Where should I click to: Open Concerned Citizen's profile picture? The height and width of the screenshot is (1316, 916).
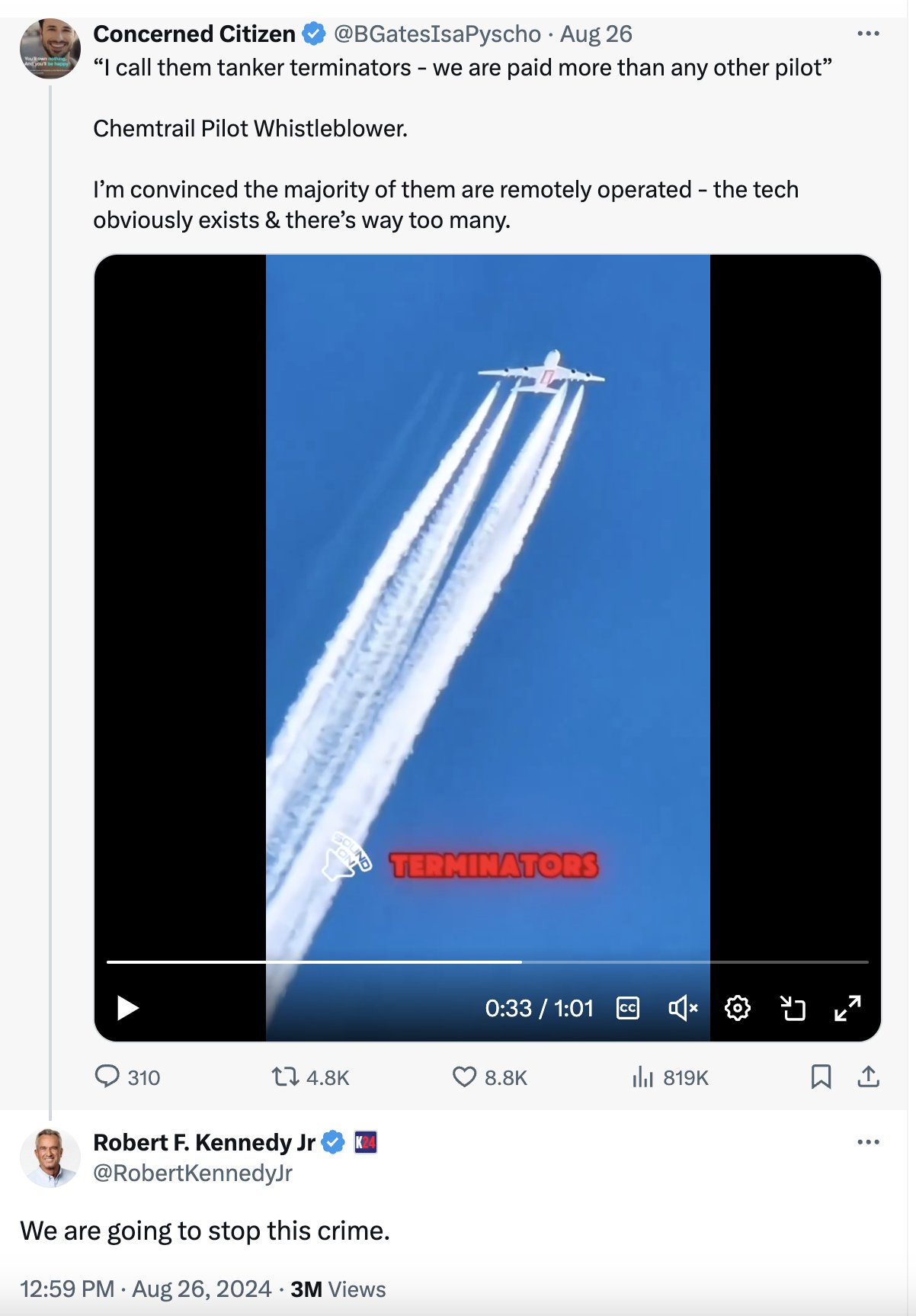50,48
